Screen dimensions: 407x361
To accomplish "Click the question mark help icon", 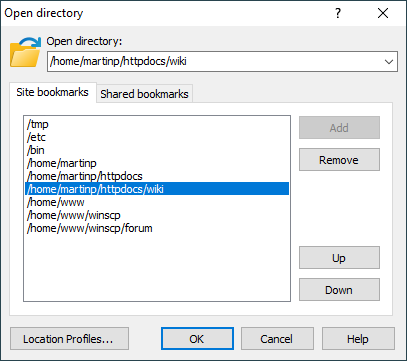I will pyautogui.click(x=338, y=13).
